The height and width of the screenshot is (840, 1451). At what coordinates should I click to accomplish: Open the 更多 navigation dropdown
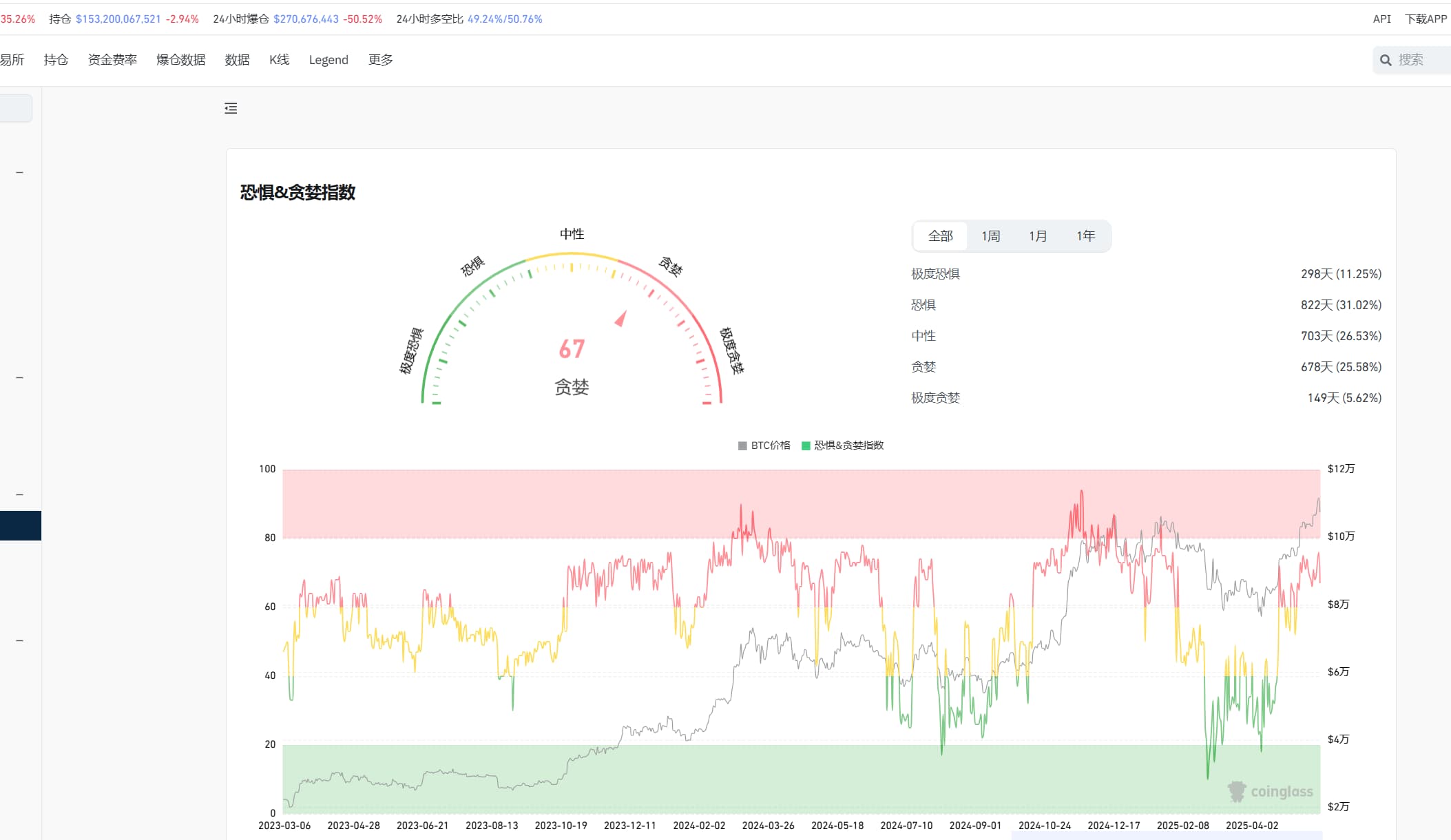click(380, 60)
